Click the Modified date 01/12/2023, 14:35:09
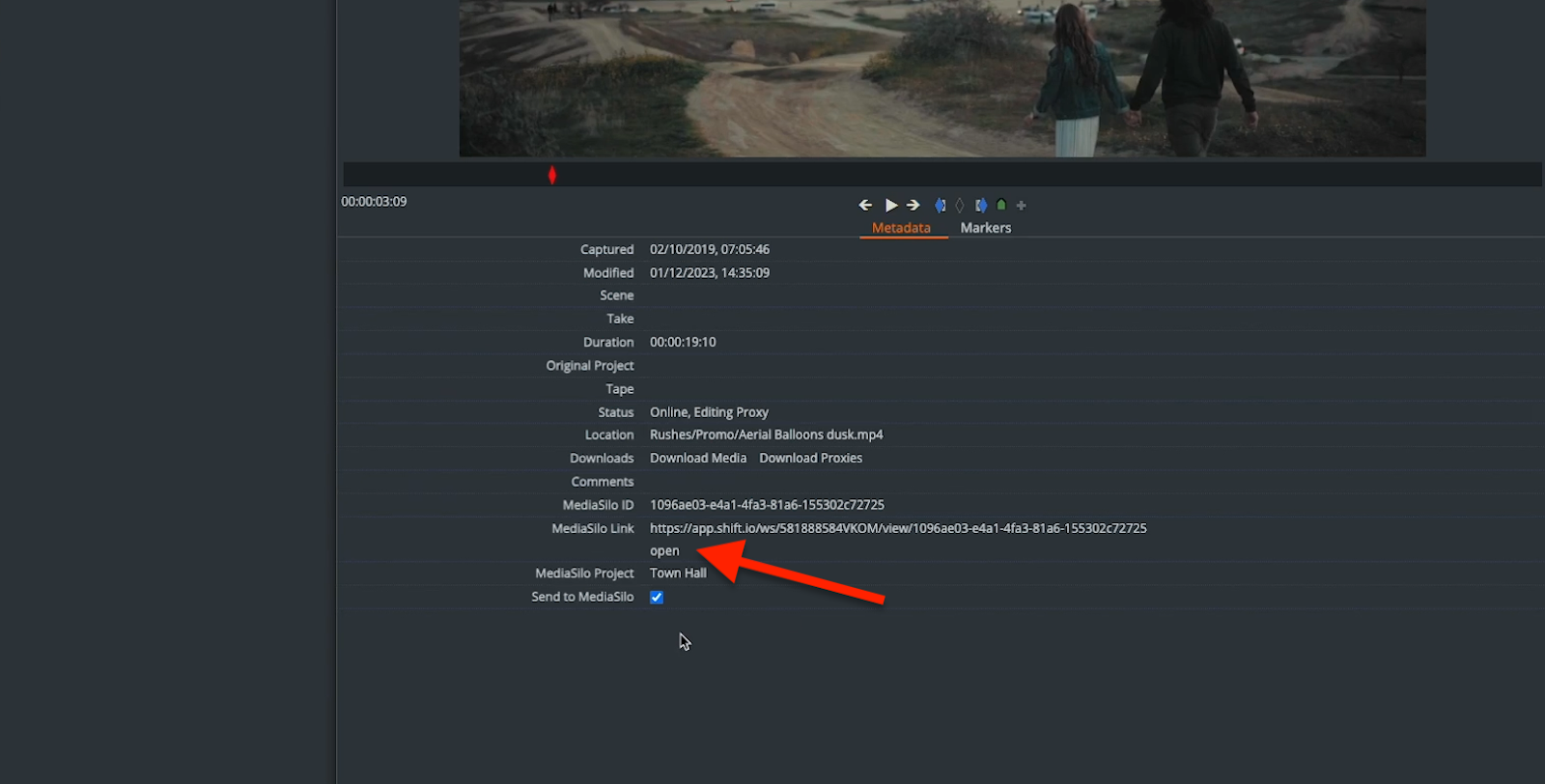The height and width of the screenshot is (784, 1545). (710, 273)
